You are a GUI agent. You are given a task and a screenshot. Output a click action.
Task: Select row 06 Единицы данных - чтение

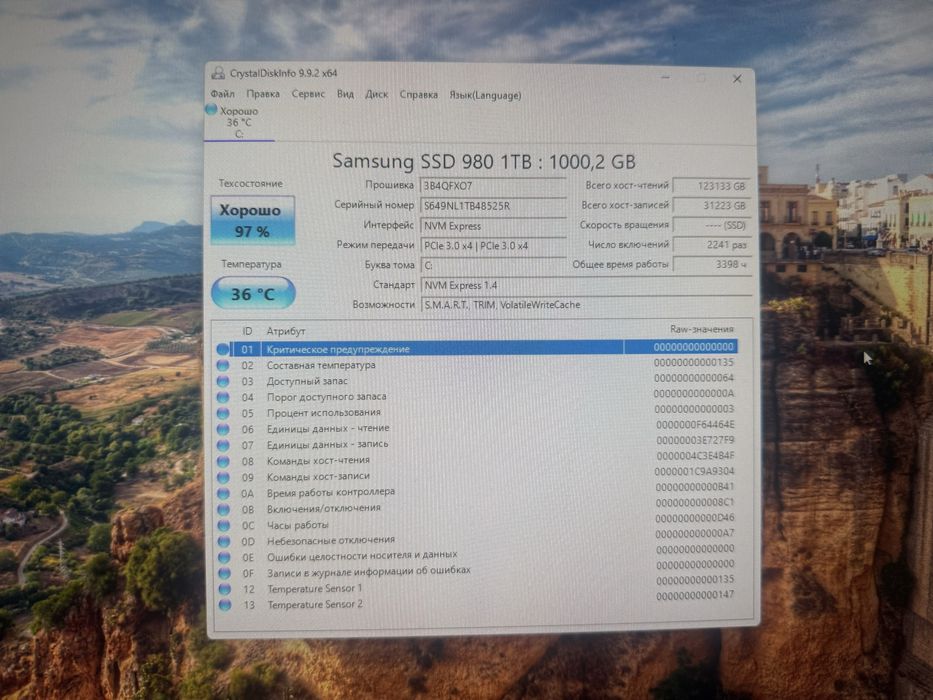(476, 428)
